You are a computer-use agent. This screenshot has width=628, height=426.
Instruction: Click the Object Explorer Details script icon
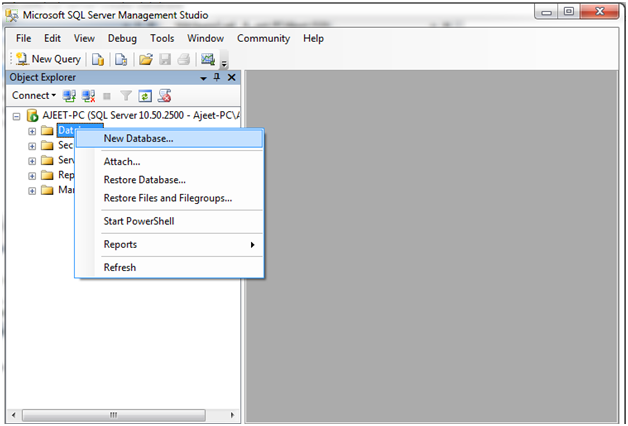165,96
